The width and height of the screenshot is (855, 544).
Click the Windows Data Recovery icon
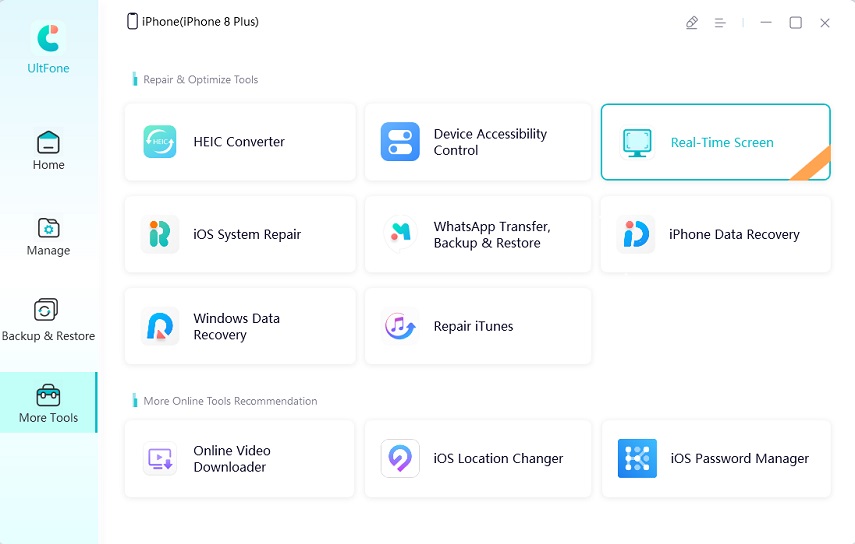coord(160,326)
